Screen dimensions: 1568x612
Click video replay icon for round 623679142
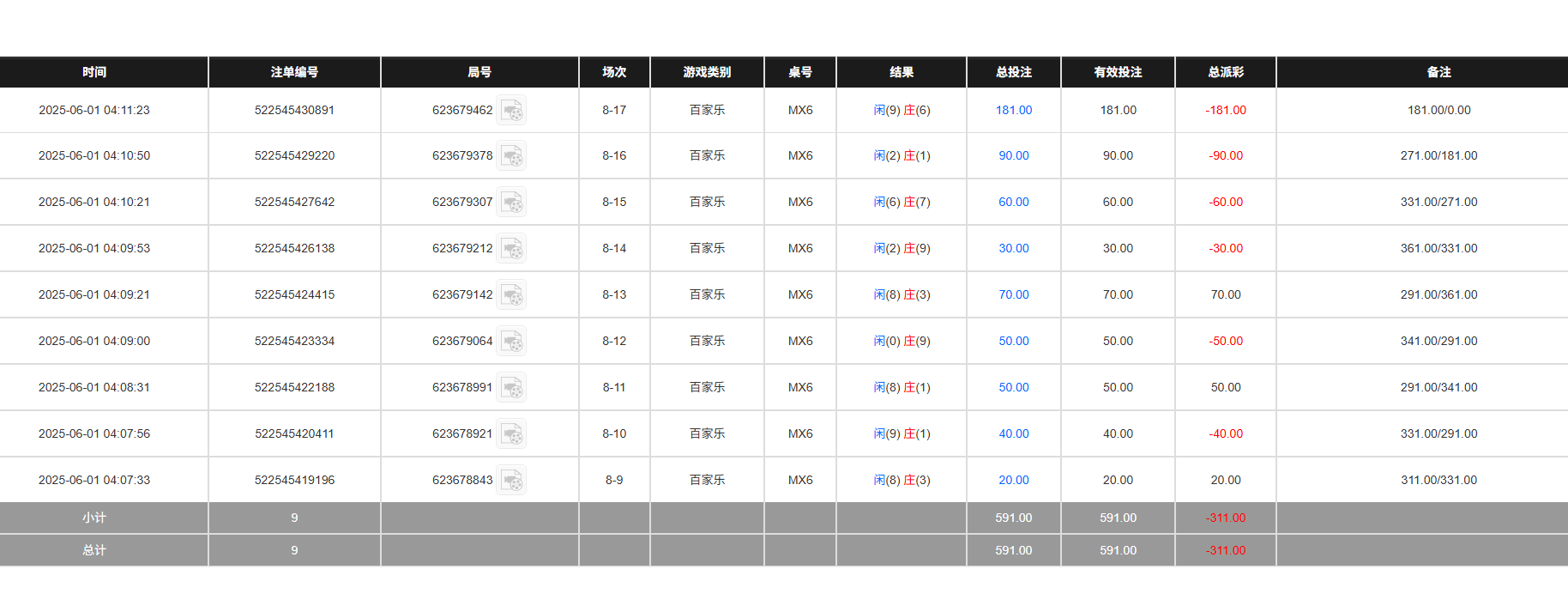[512, 294]
